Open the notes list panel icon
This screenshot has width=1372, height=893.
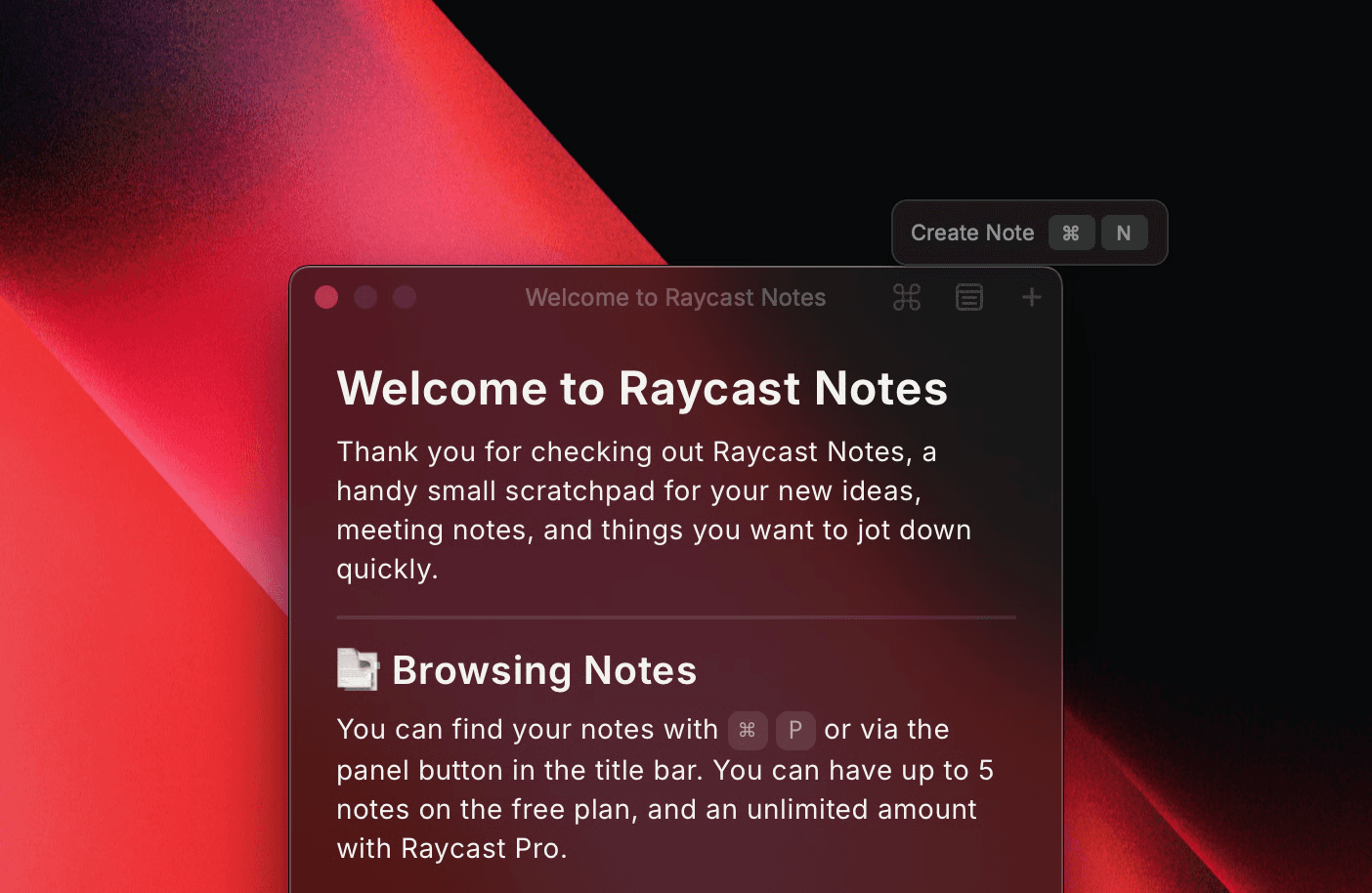pyautogui.click(x=969, y=297)
